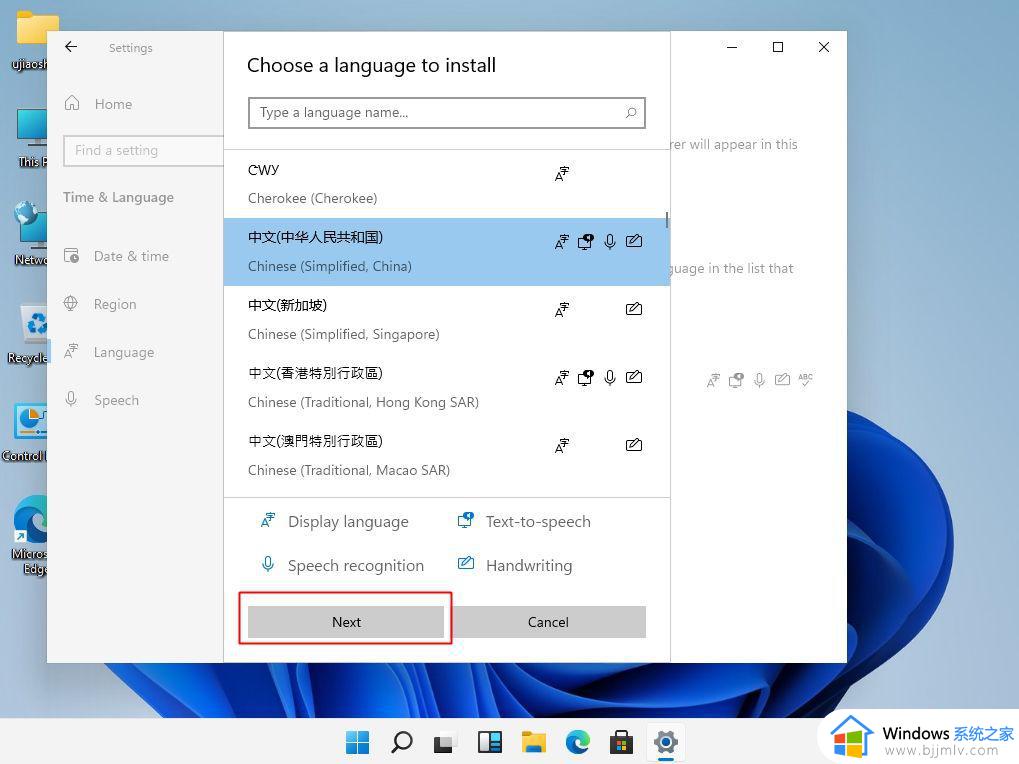Screen dimensions: 1019x764
Task: Open taskbar Search magnifier
Action: point(402,742)
